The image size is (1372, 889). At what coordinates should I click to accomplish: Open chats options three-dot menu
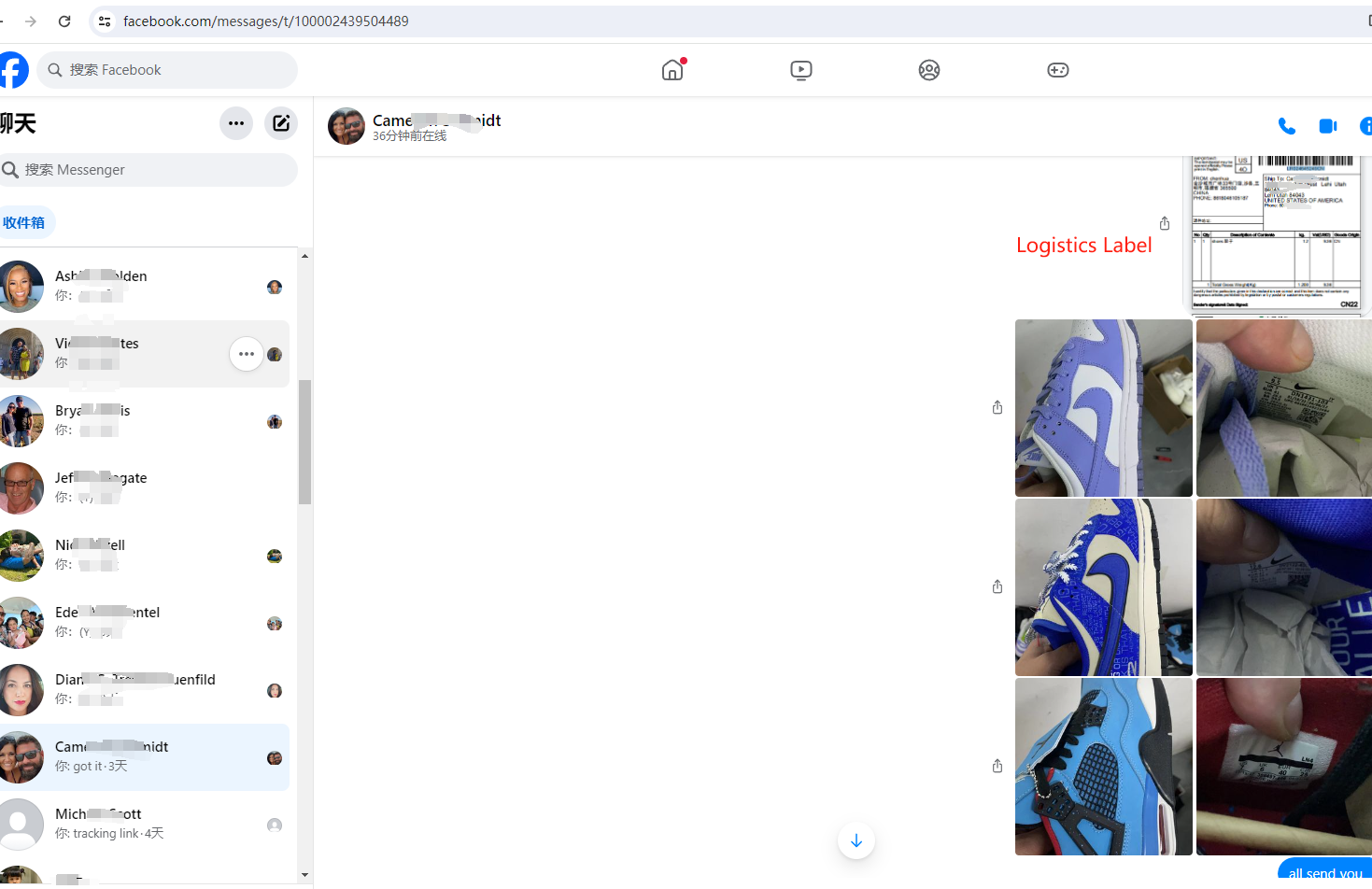pyautogui.click(x=236, y=123)
